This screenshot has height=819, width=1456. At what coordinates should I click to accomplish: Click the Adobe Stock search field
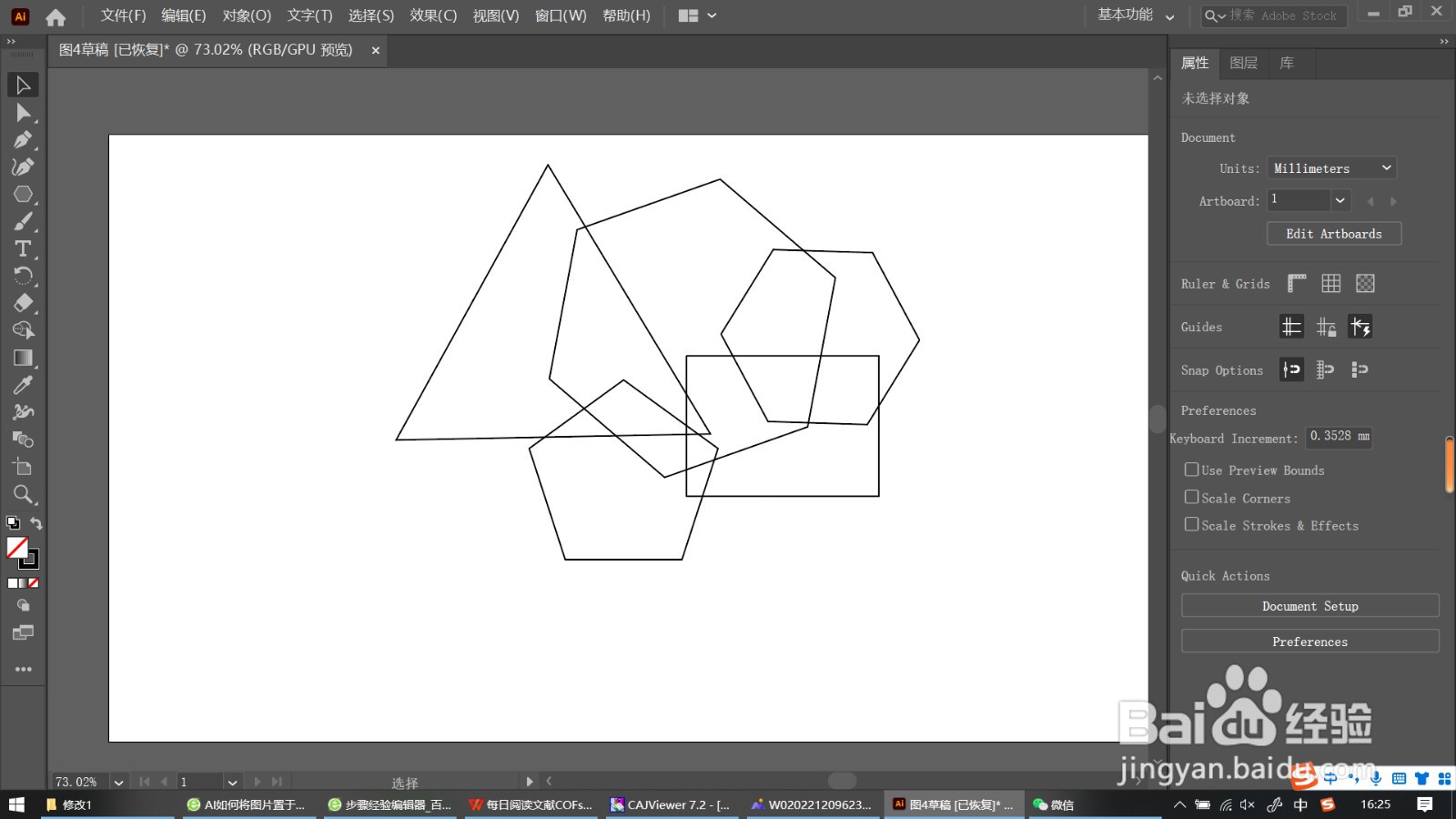coord(1273,15)
